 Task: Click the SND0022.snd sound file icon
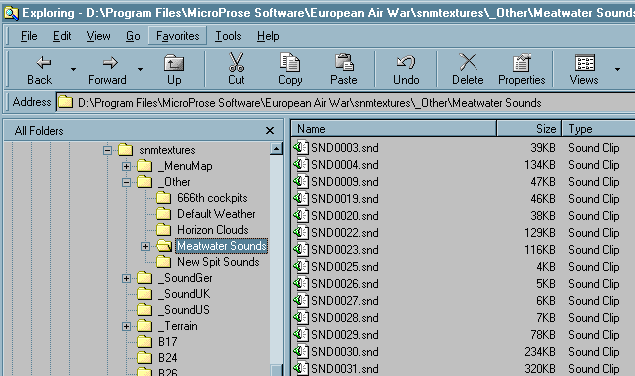301,233
